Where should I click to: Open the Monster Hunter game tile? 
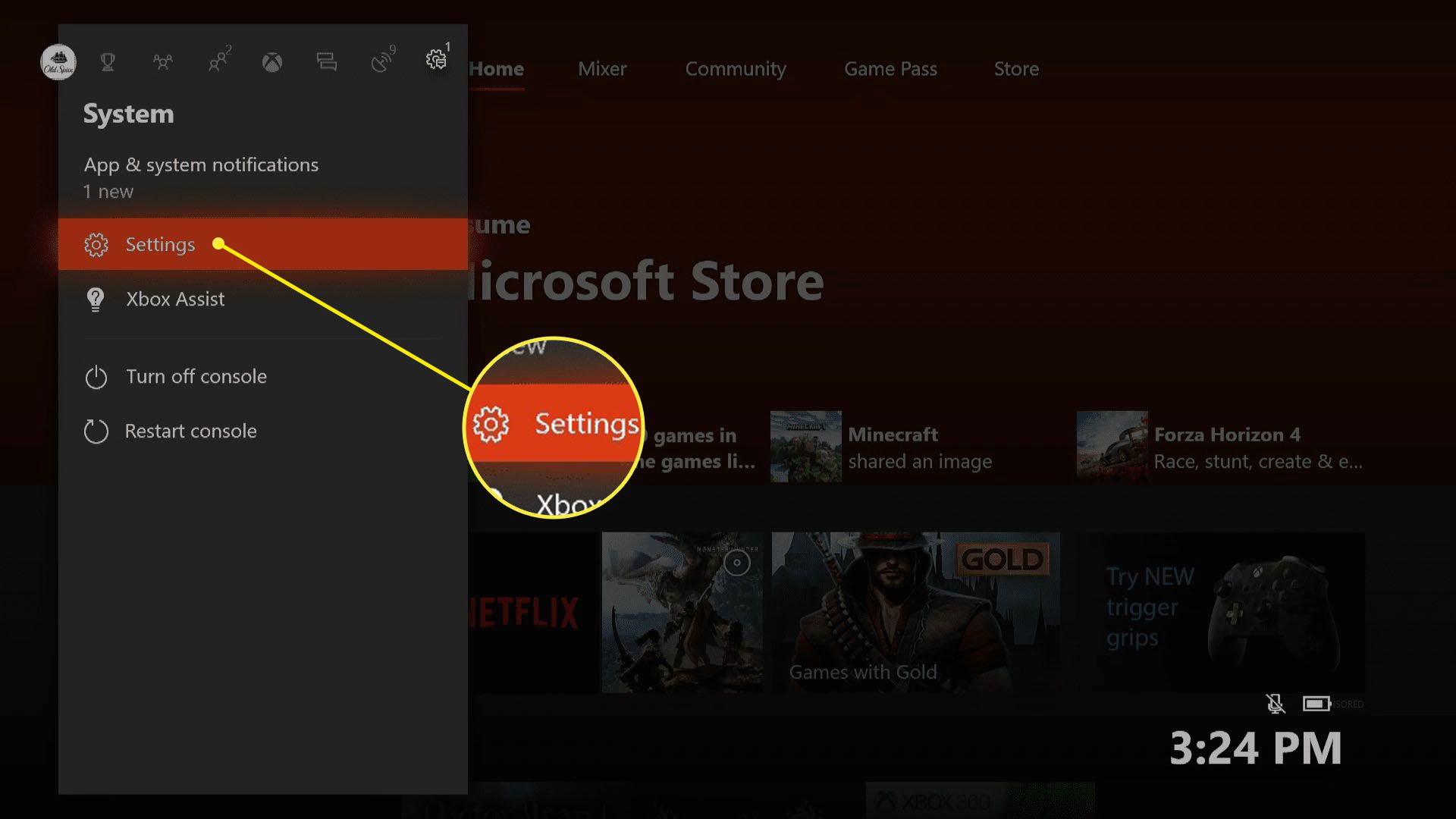click(682, 613)
